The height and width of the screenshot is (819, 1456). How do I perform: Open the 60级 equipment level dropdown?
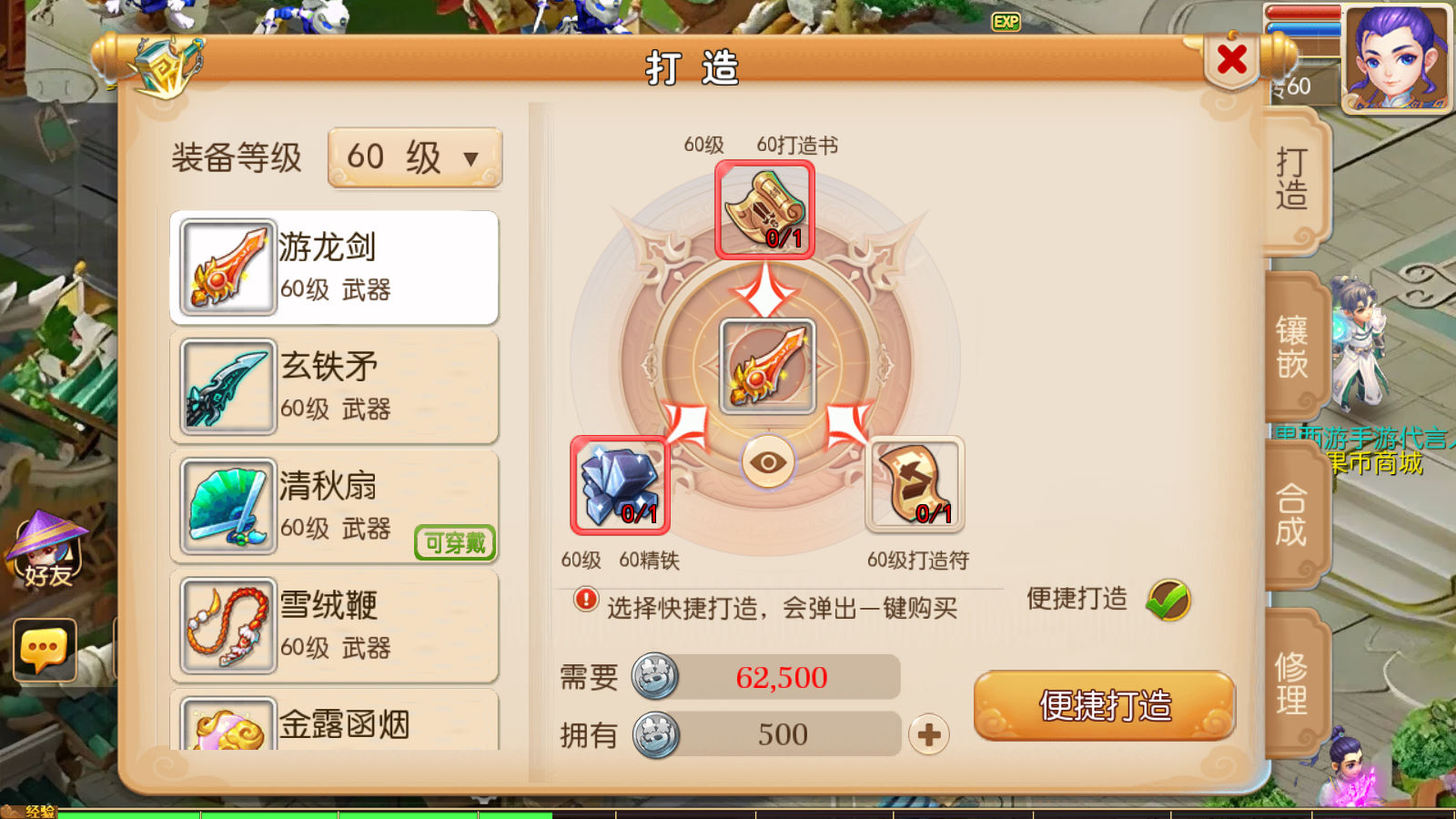click(414, 157)
